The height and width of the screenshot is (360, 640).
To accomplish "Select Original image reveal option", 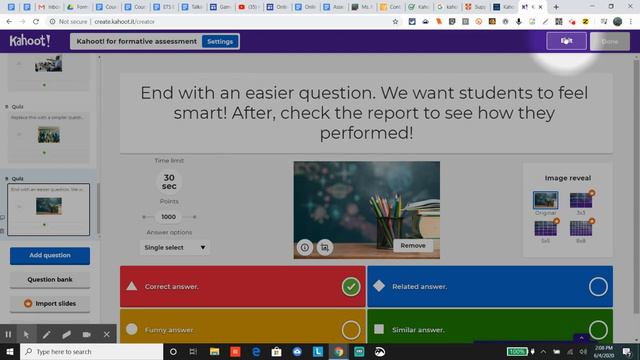I will (545, 200).
